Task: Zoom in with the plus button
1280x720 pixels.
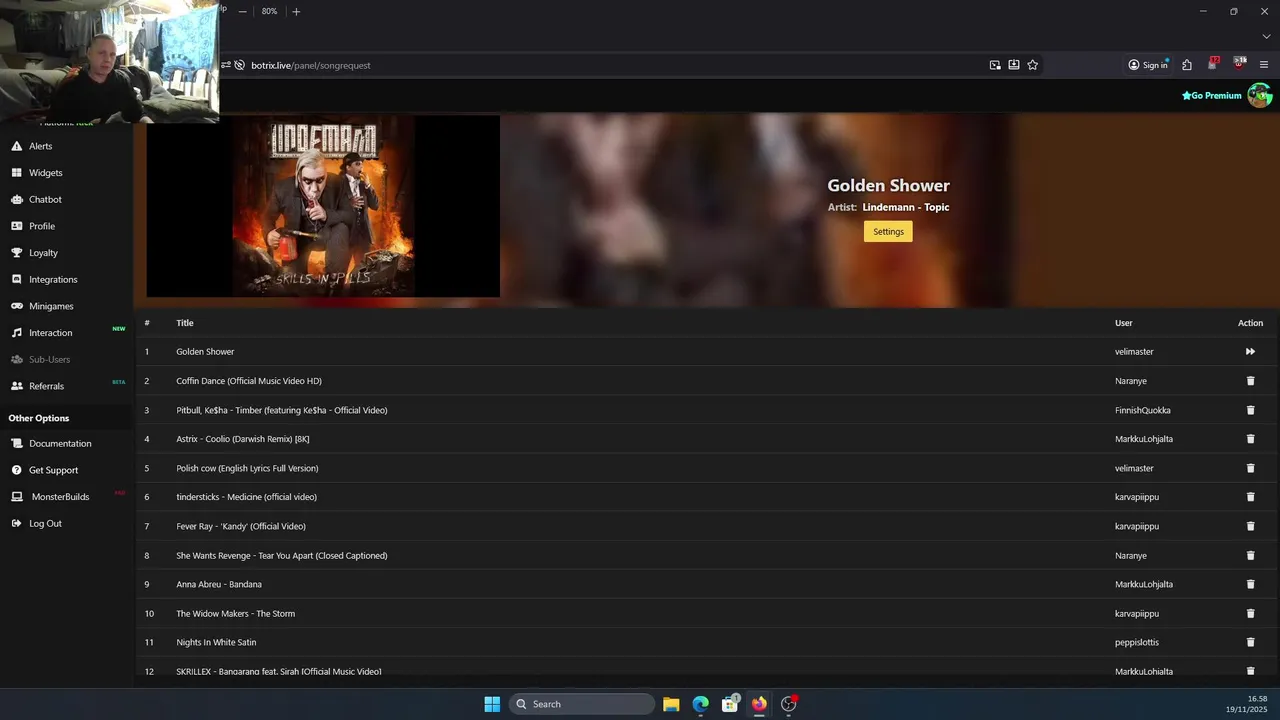Action: [296, 11]
